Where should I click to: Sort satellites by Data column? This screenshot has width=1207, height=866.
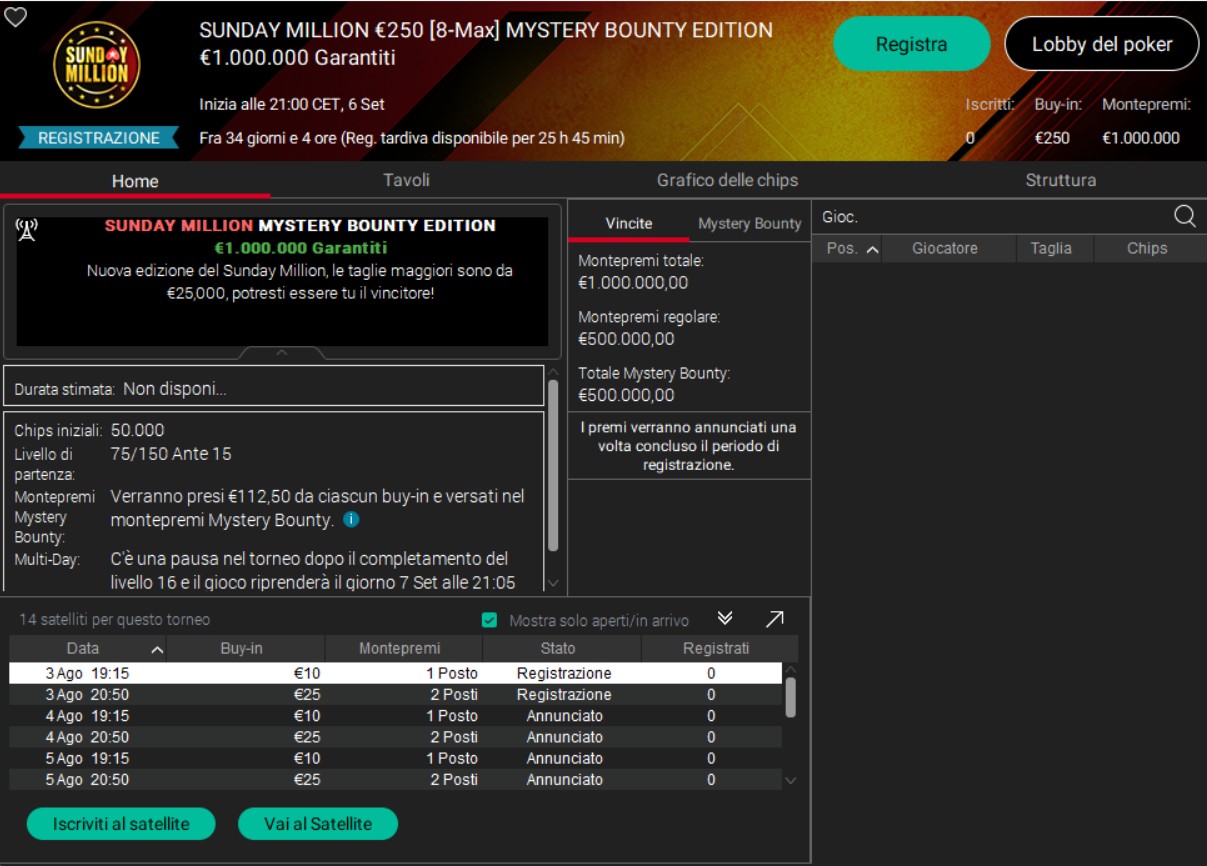(88, 648)
